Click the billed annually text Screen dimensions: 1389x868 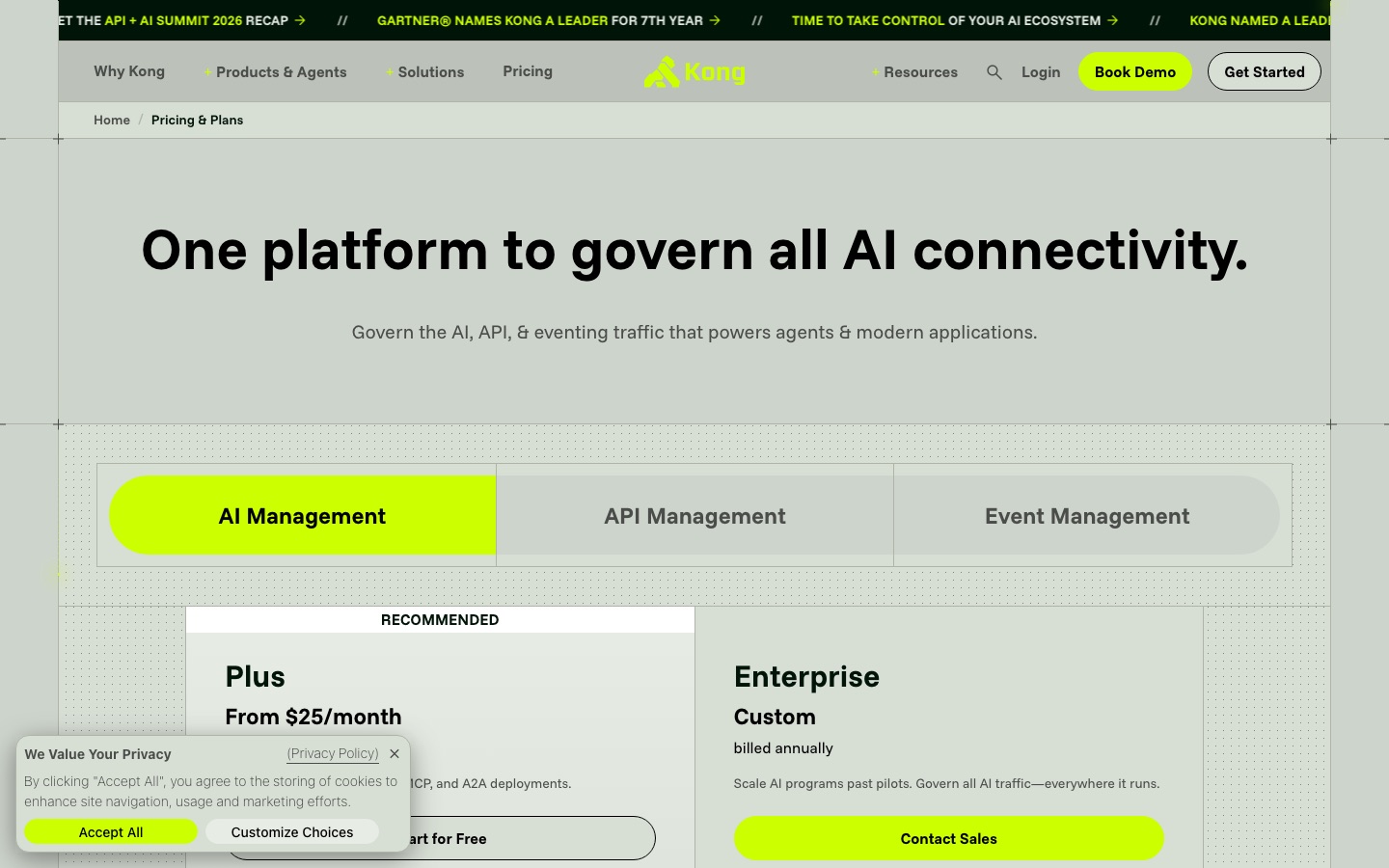pos(783,747)
